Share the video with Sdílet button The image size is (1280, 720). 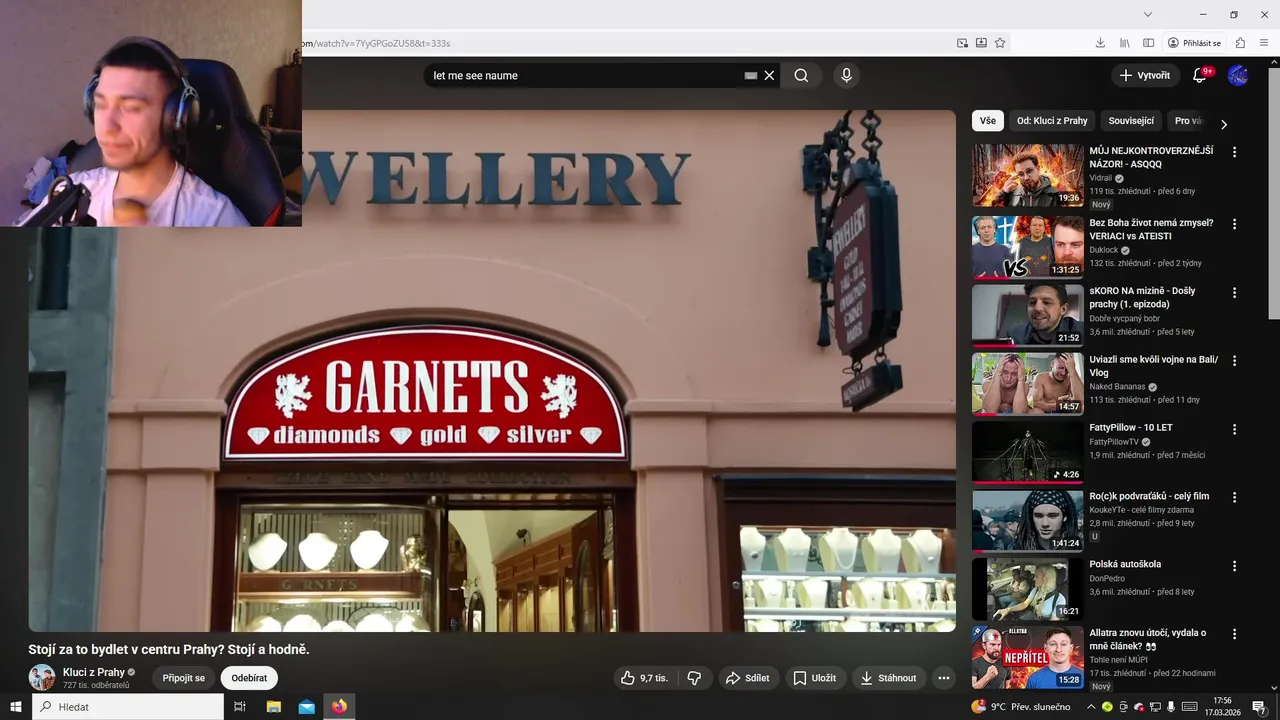point(748,678)
